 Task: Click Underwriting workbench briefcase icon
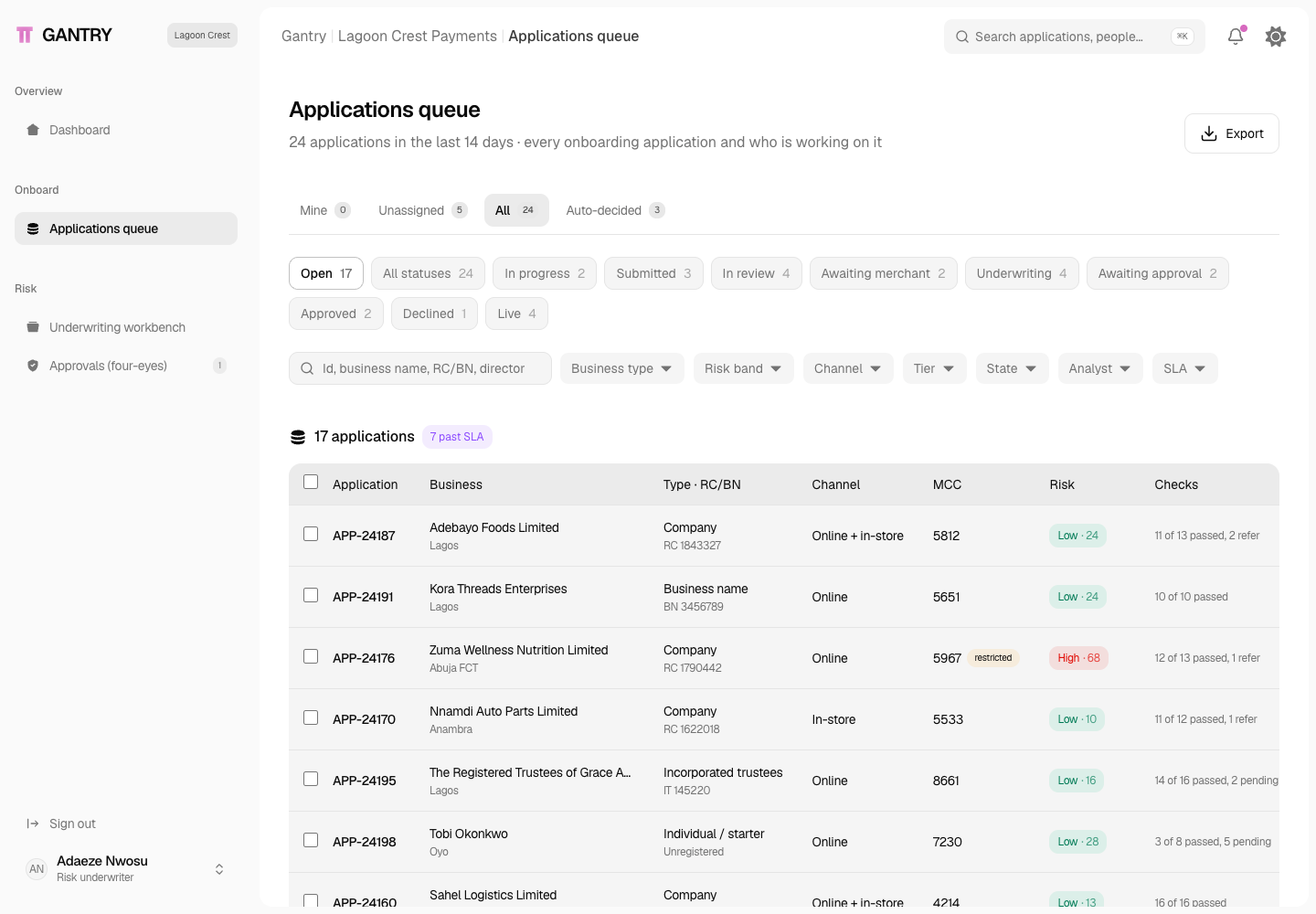(x=33, y=327)
